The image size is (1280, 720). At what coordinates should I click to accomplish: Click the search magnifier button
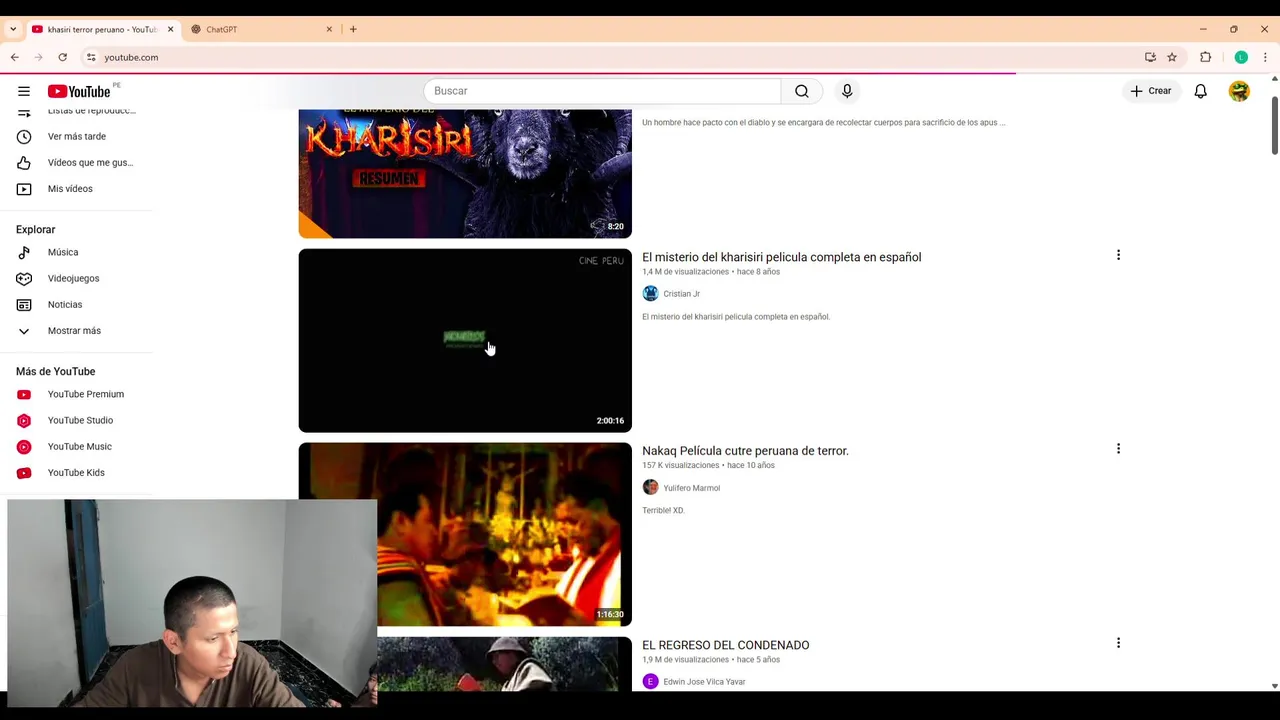(x=802, y=91)
